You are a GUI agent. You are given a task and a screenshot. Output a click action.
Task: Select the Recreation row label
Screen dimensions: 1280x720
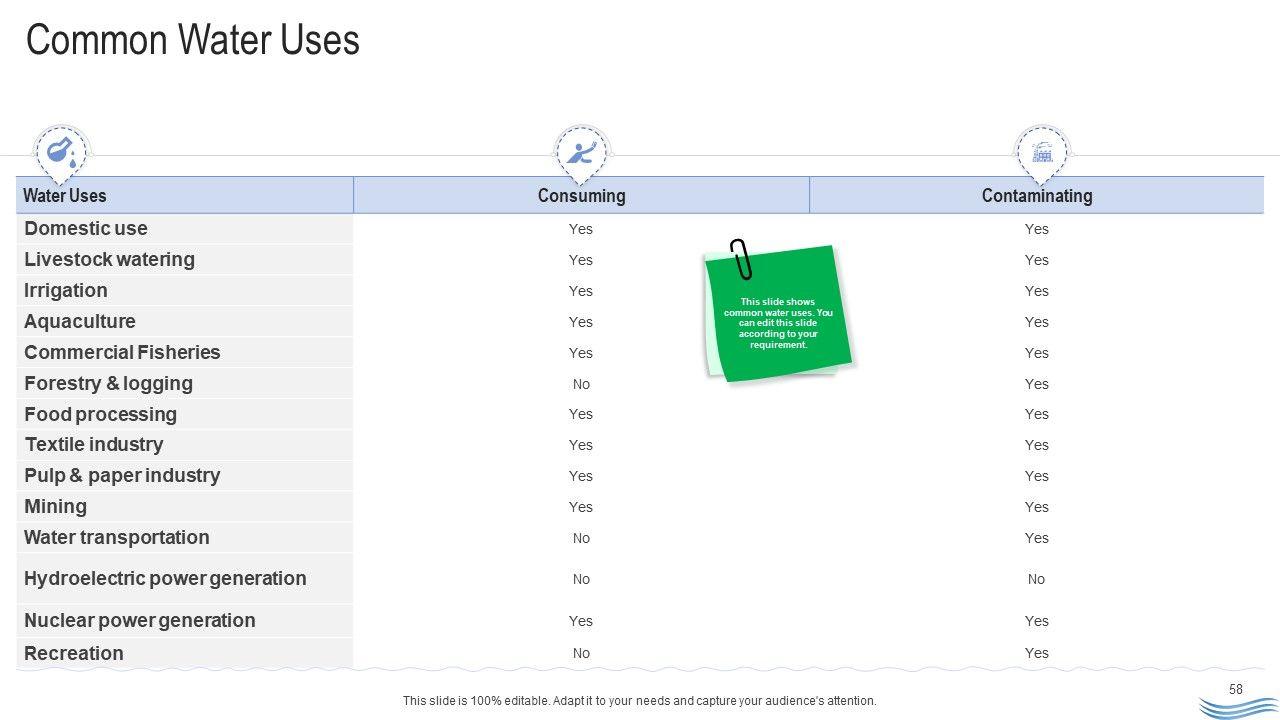[x=74, y=654]
